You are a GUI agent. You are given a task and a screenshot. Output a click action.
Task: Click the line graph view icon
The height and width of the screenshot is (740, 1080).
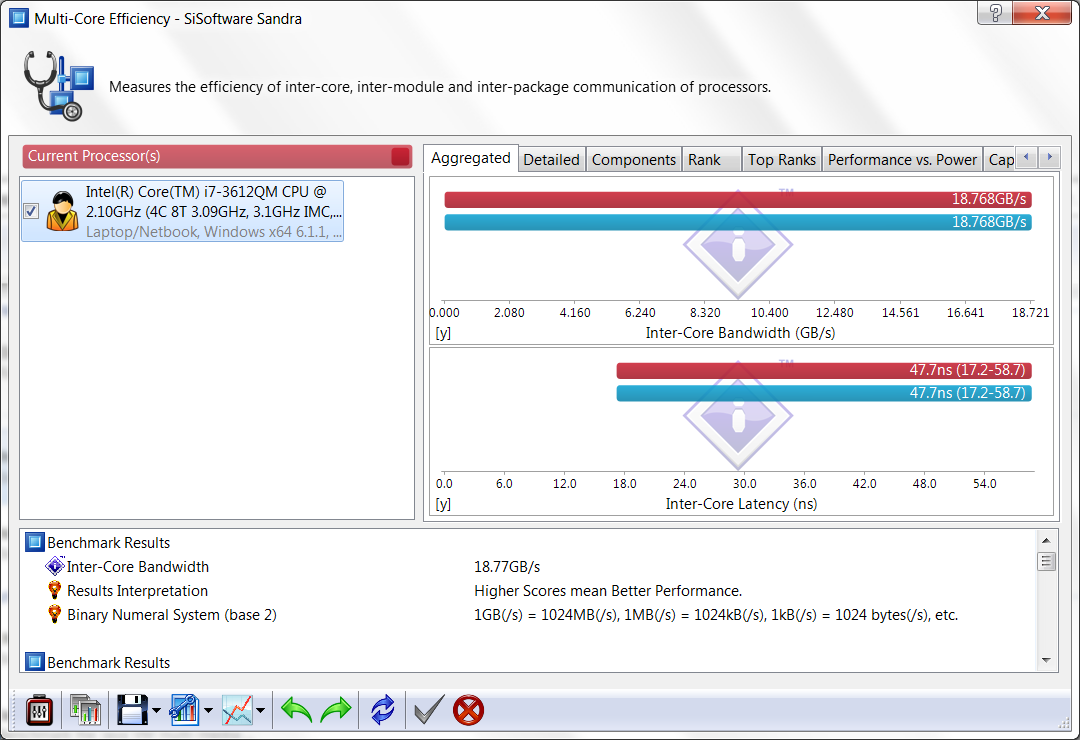point(237,710)
